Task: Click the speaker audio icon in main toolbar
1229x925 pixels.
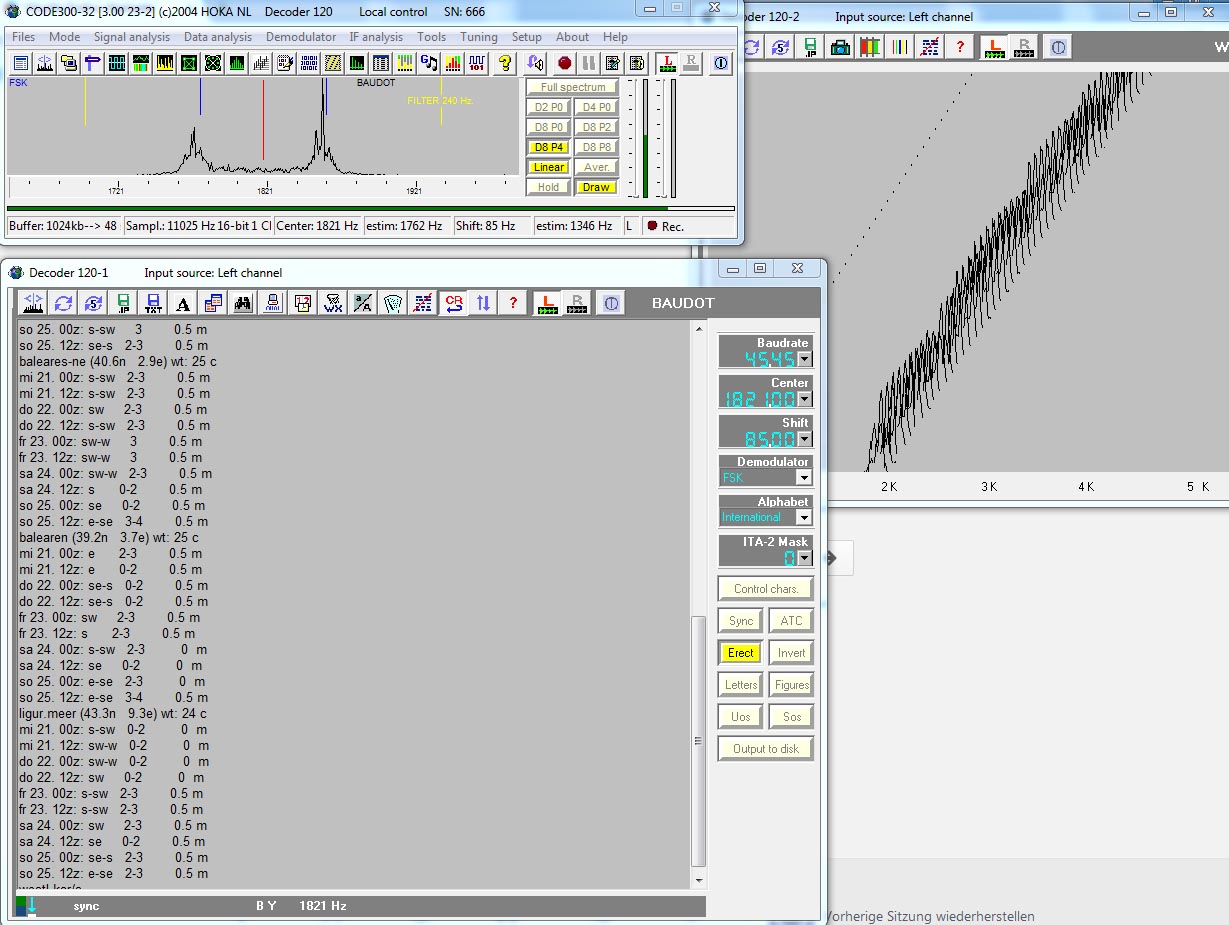Action: (x=536, y=63)
